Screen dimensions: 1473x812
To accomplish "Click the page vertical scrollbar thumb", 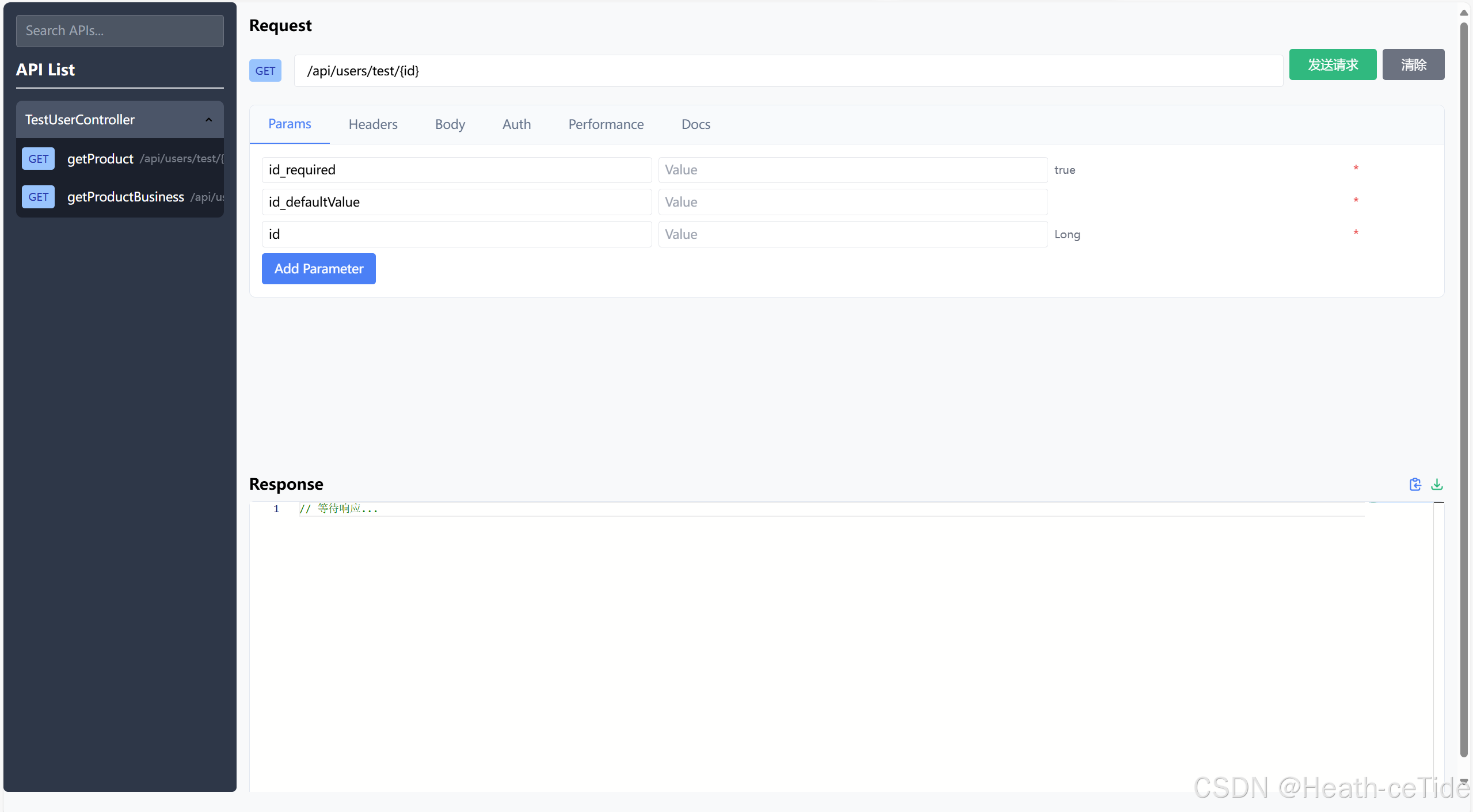I will [1463, 389].
